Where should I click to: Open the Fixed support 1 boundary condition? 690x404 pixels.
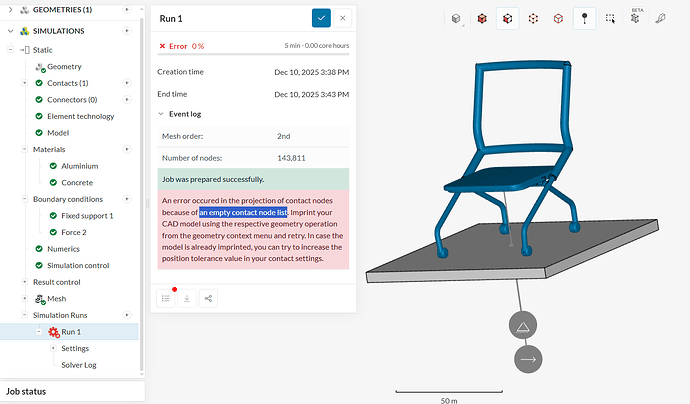tap(87, 216)
